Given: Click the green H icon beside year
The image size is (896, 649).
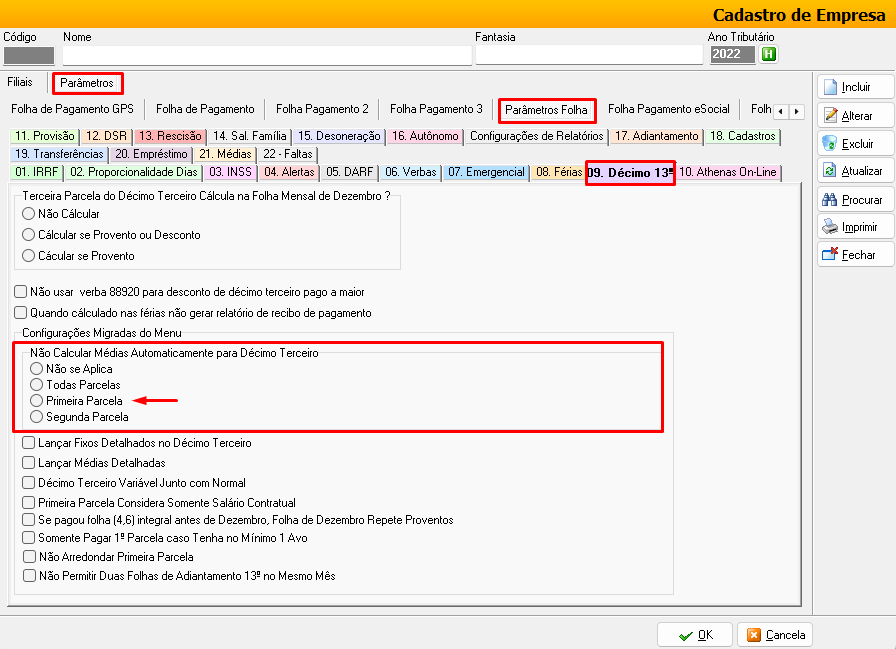Looking at the screenshot, I should 768,54.
